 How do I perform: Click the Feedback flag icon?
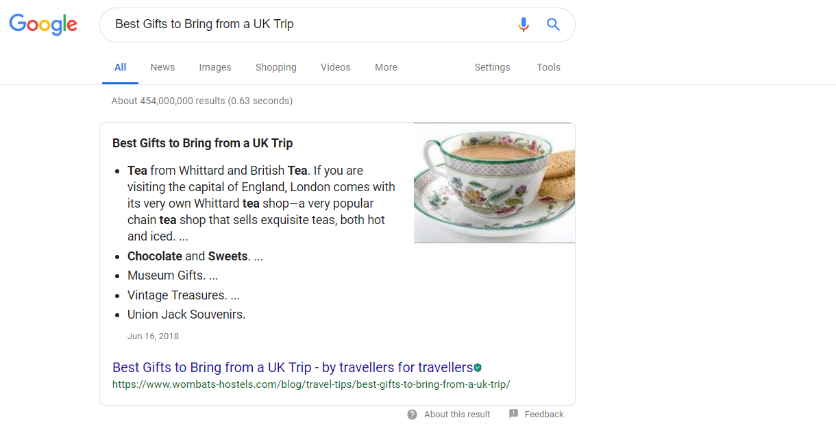[x=513, y=414]
